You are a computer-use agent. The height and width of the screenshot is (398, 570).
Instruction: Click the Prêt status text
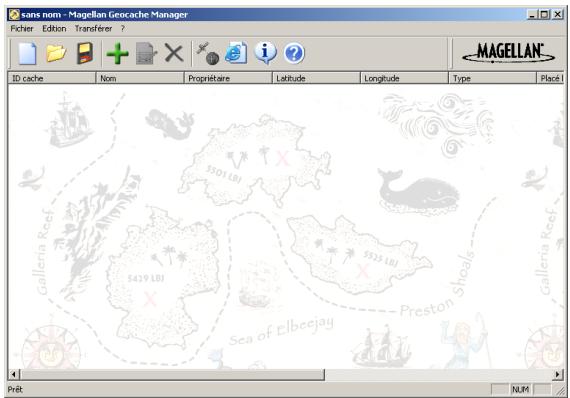tap(15, 390)
